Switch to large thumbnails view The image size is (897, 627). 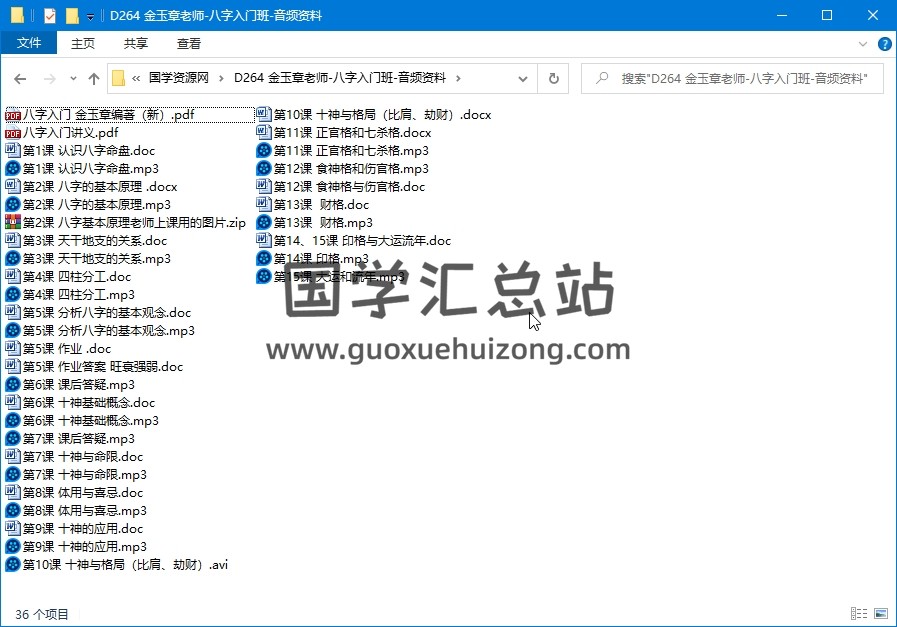pos(881,614)
